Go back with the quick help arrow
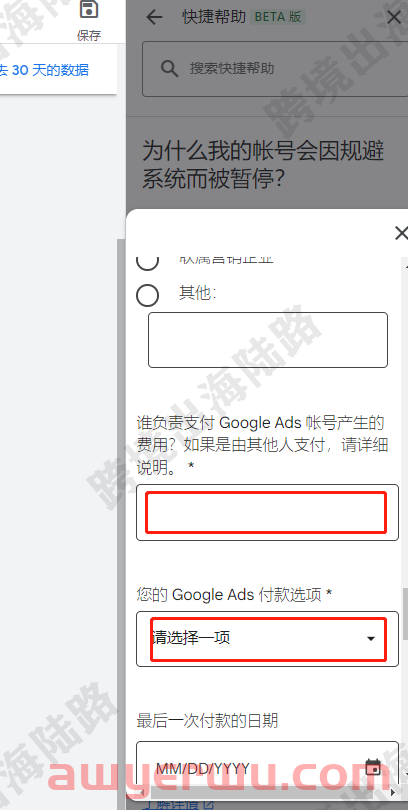408x810 pixels. pyautogui.click(x=154, y=17)
